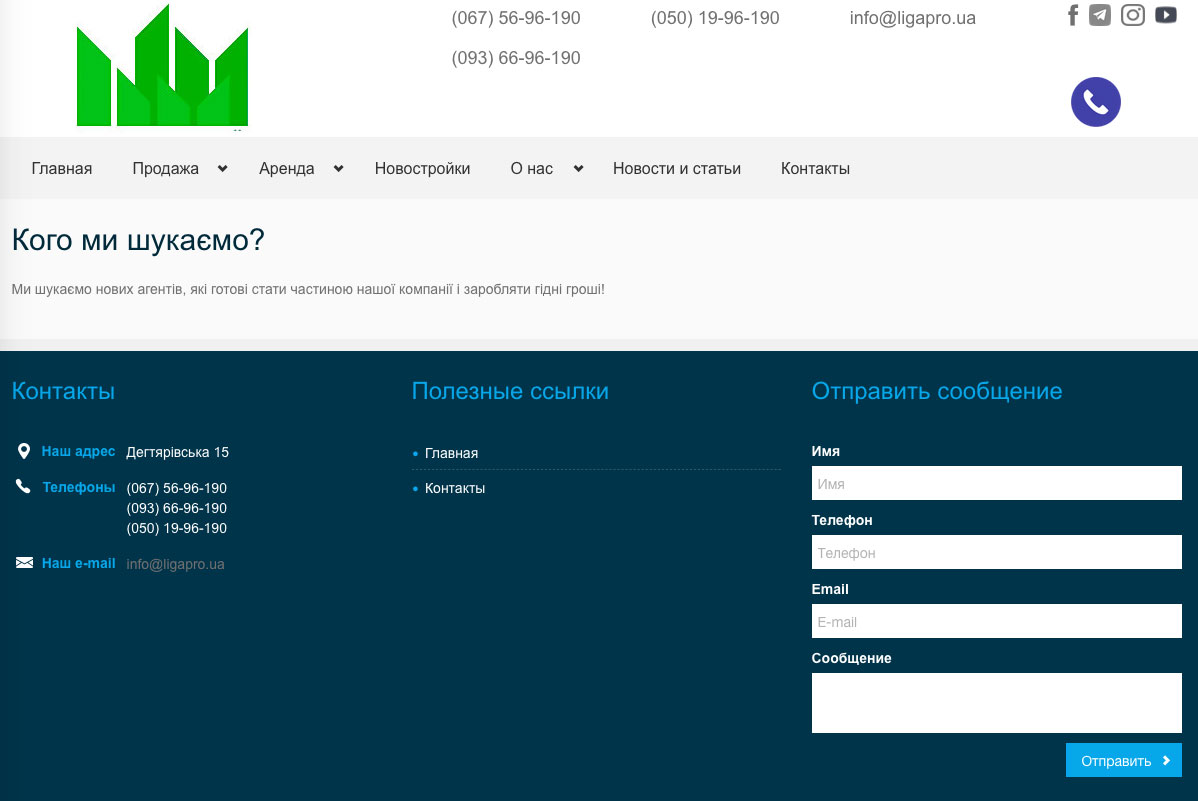Open the Instagram social icon

point(1133,15)
